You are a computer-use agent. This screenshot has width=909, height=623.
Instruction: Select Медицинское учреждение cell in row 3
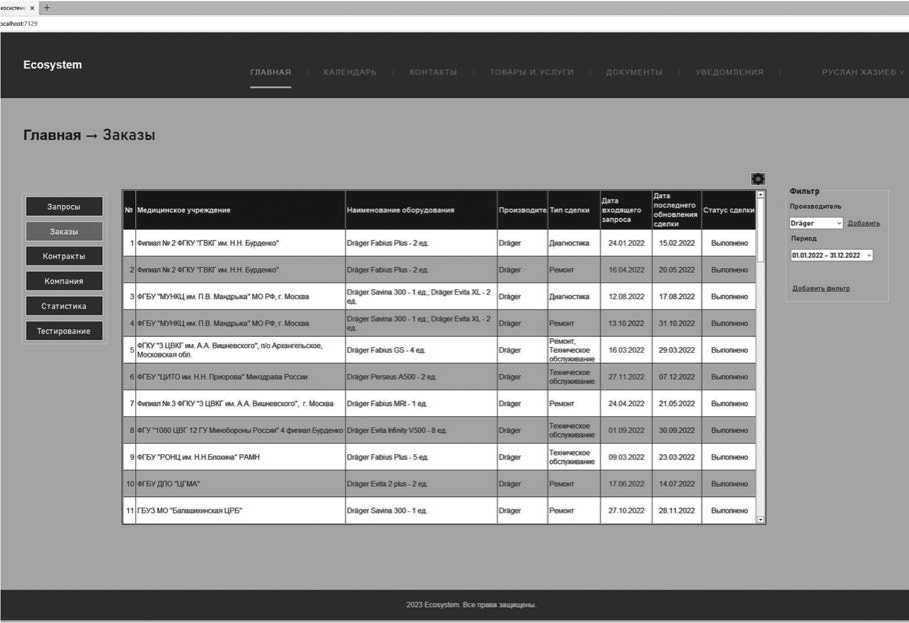pos(240,297)
